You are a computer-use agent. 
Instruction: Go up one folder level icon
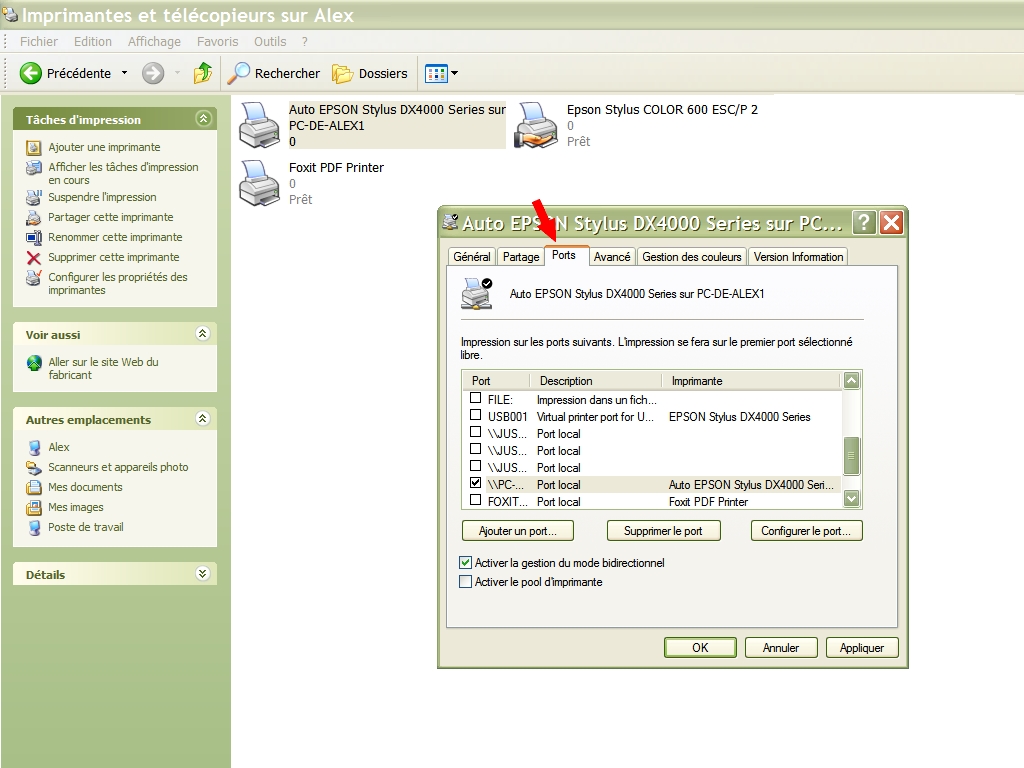coord(203,73)
